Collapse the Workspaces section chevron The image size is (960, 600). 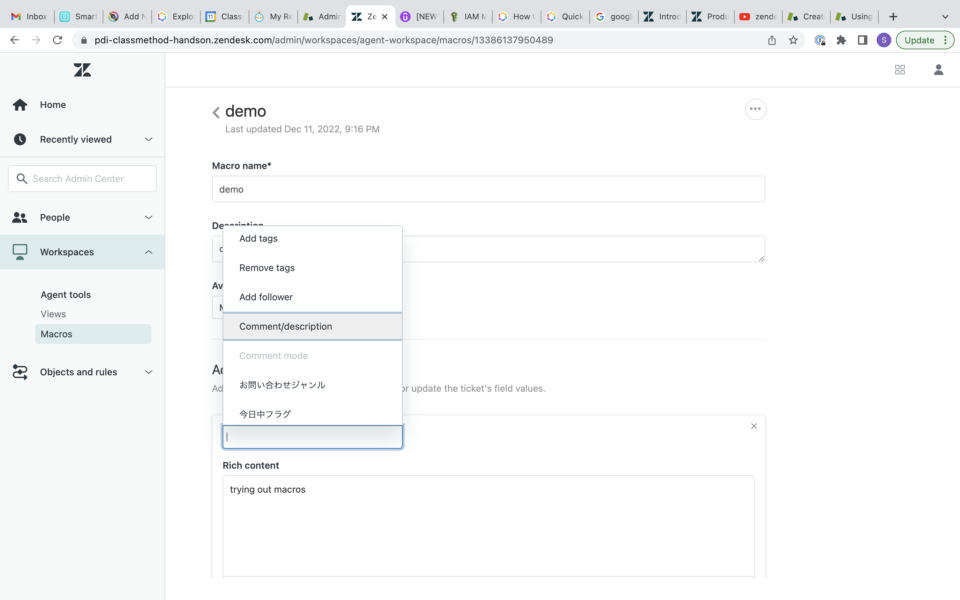click(x=148, y=252)
